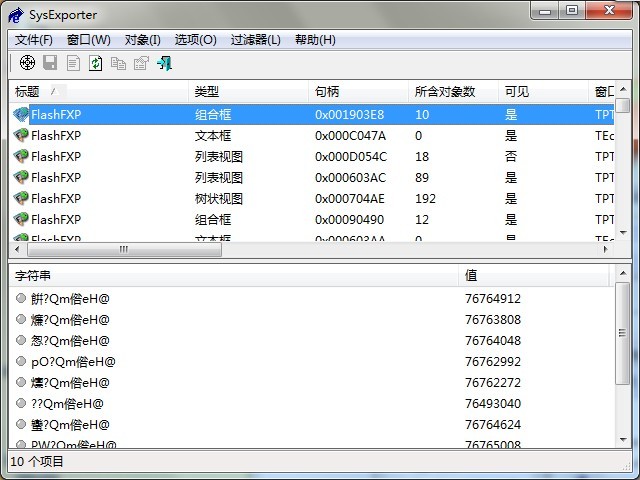This screenshot has width=640, height=480.
Task: Click the save floppy disk toolbar icon
Action: [51, 63]
